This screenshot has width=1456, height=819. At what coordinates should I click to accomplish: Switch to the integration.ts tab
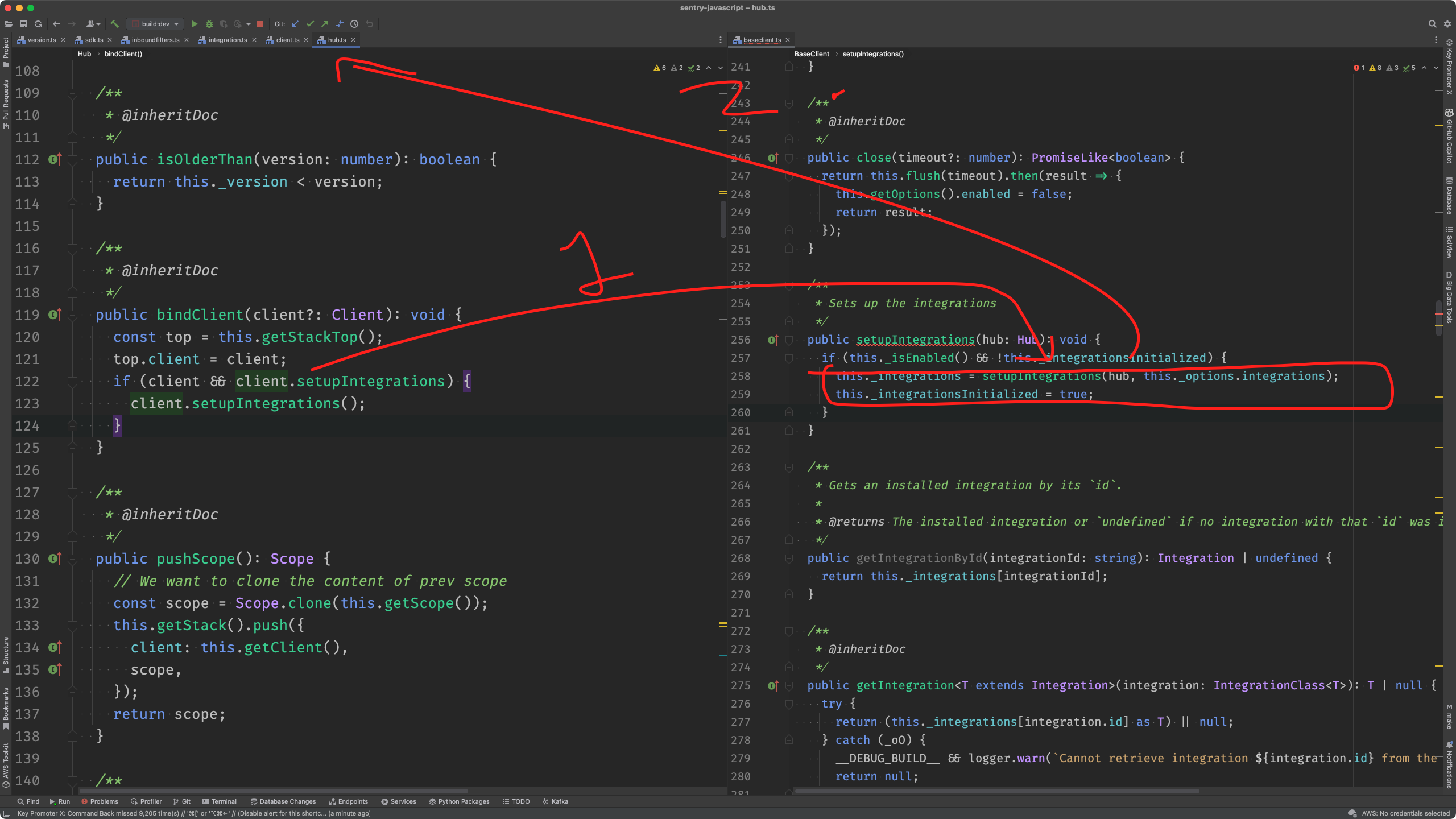pos(227,40)
